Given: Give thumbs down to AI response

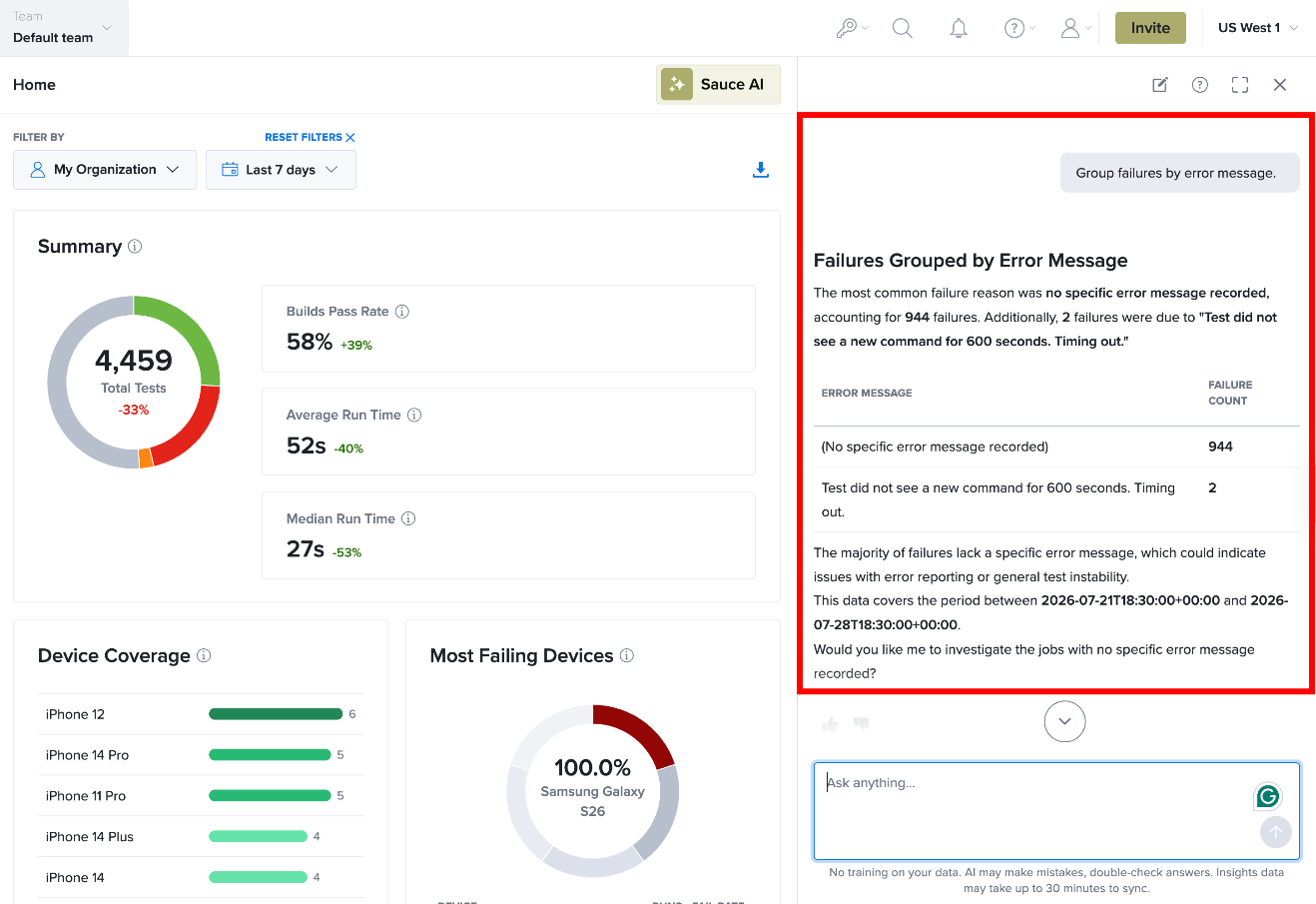Looking at the screenshot, I should coord(862,724).
